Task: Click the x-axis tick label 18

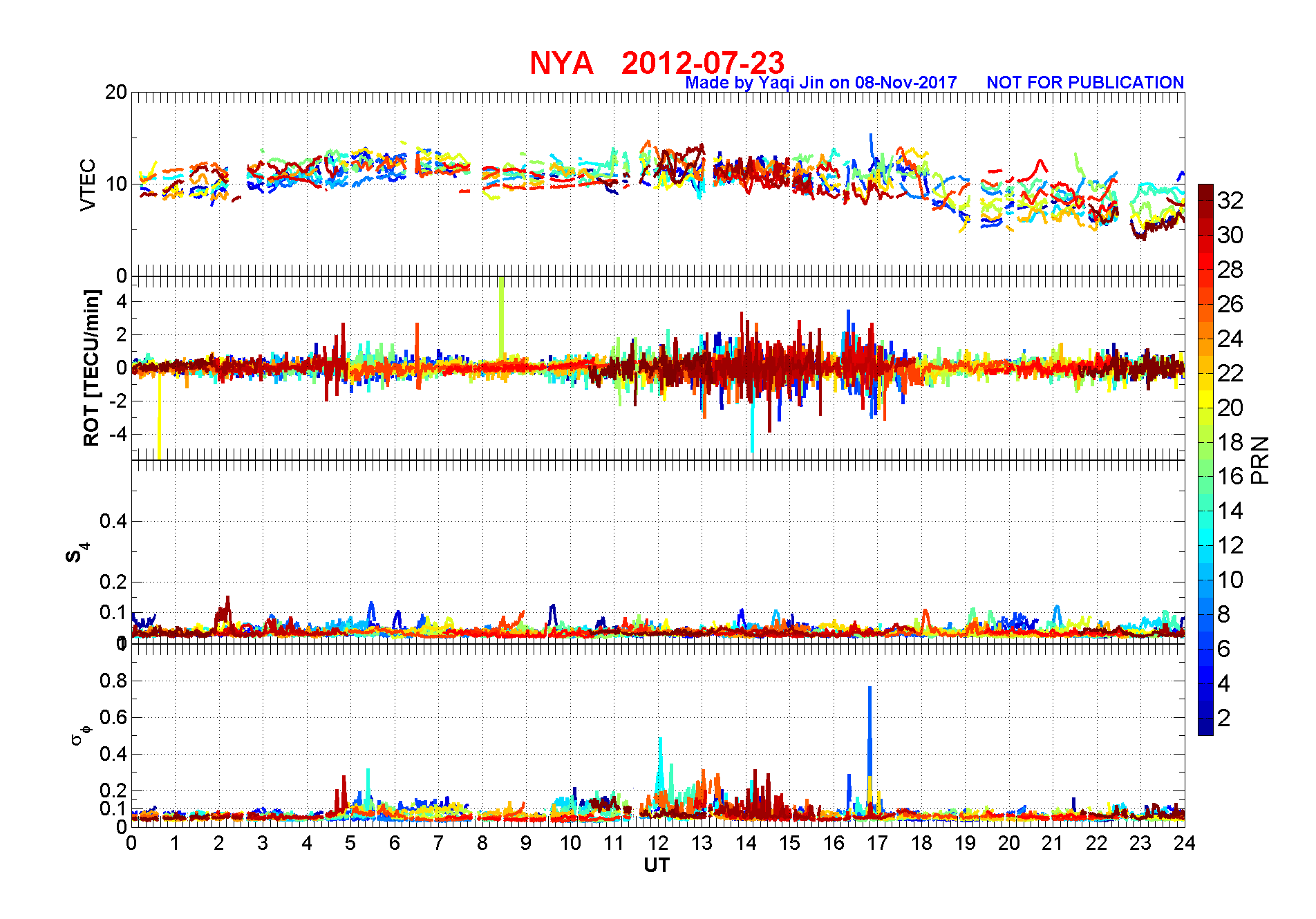Action: pos(921,843)
